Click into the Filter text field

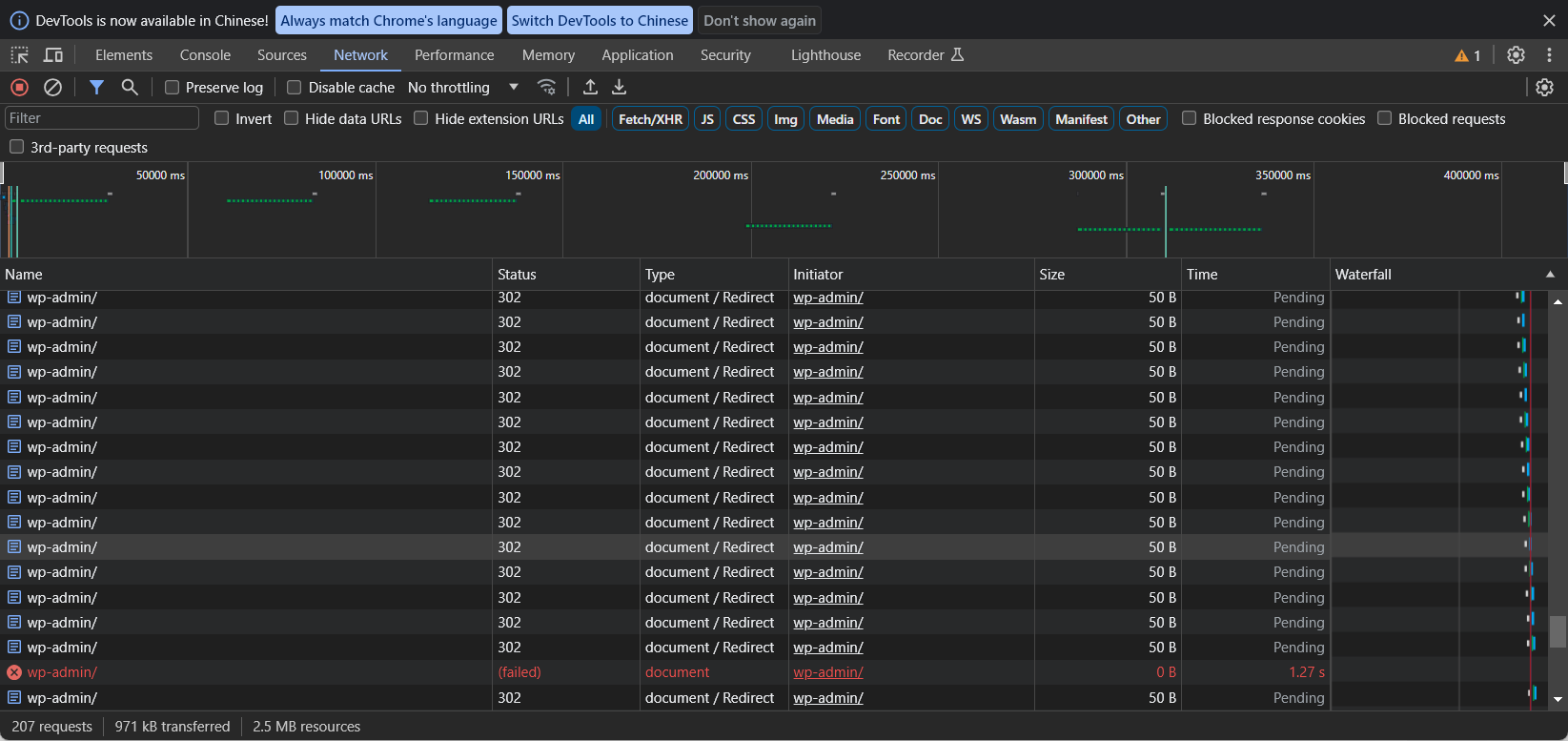pyautogui.click(x=102, y=118)
